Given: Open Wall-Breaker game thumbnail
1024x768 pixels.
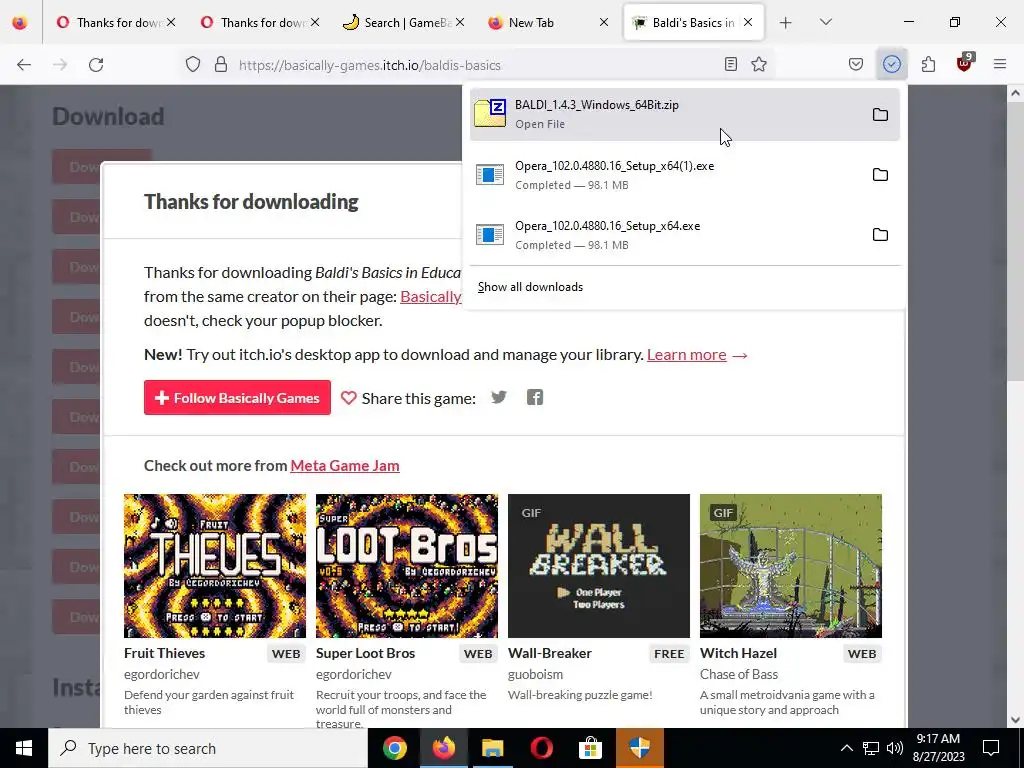Looking at the screenshot, I should (599, 566).
